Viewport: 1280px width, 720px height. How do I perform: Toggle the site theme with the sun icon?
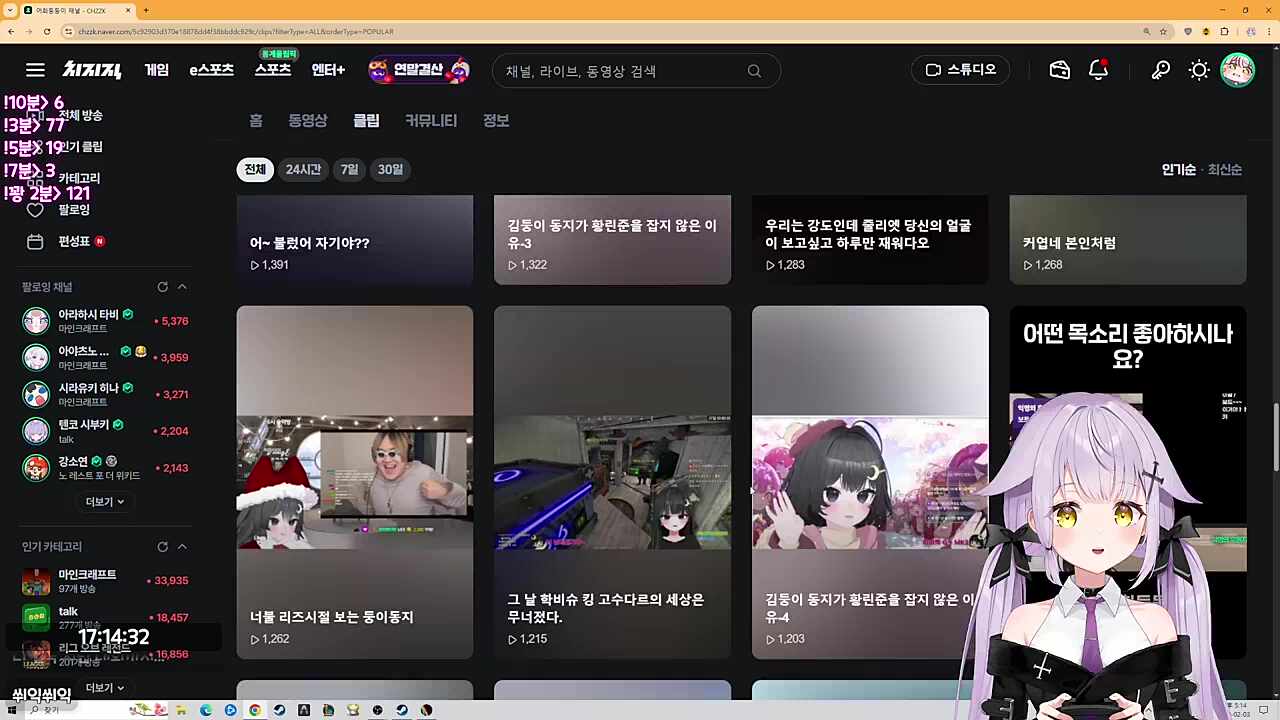click(x=1198, y=70)
